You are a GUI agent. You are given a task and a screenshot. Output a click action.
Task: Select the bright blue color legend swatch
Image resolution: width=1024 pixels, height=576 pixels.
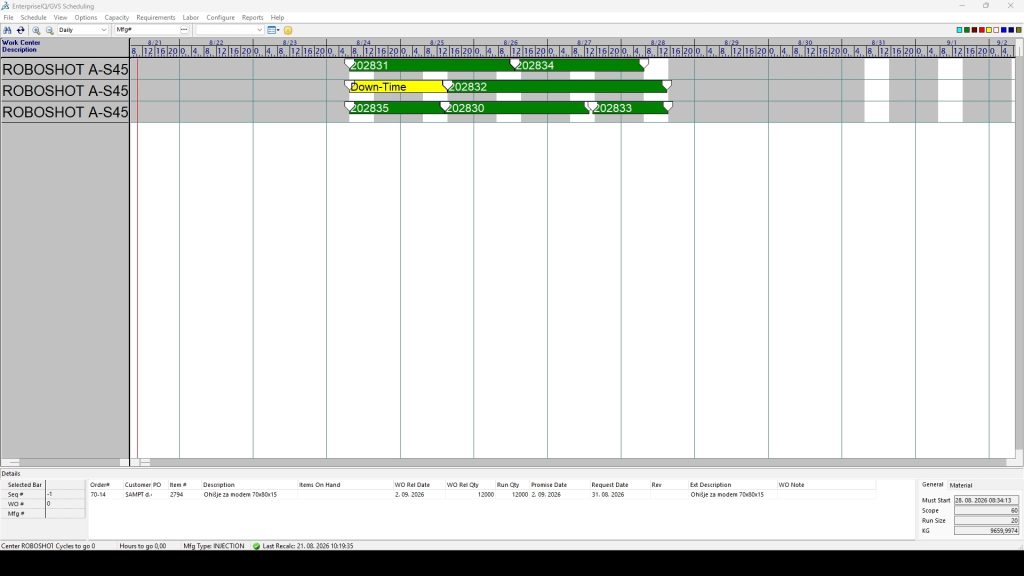point(1004,30)
